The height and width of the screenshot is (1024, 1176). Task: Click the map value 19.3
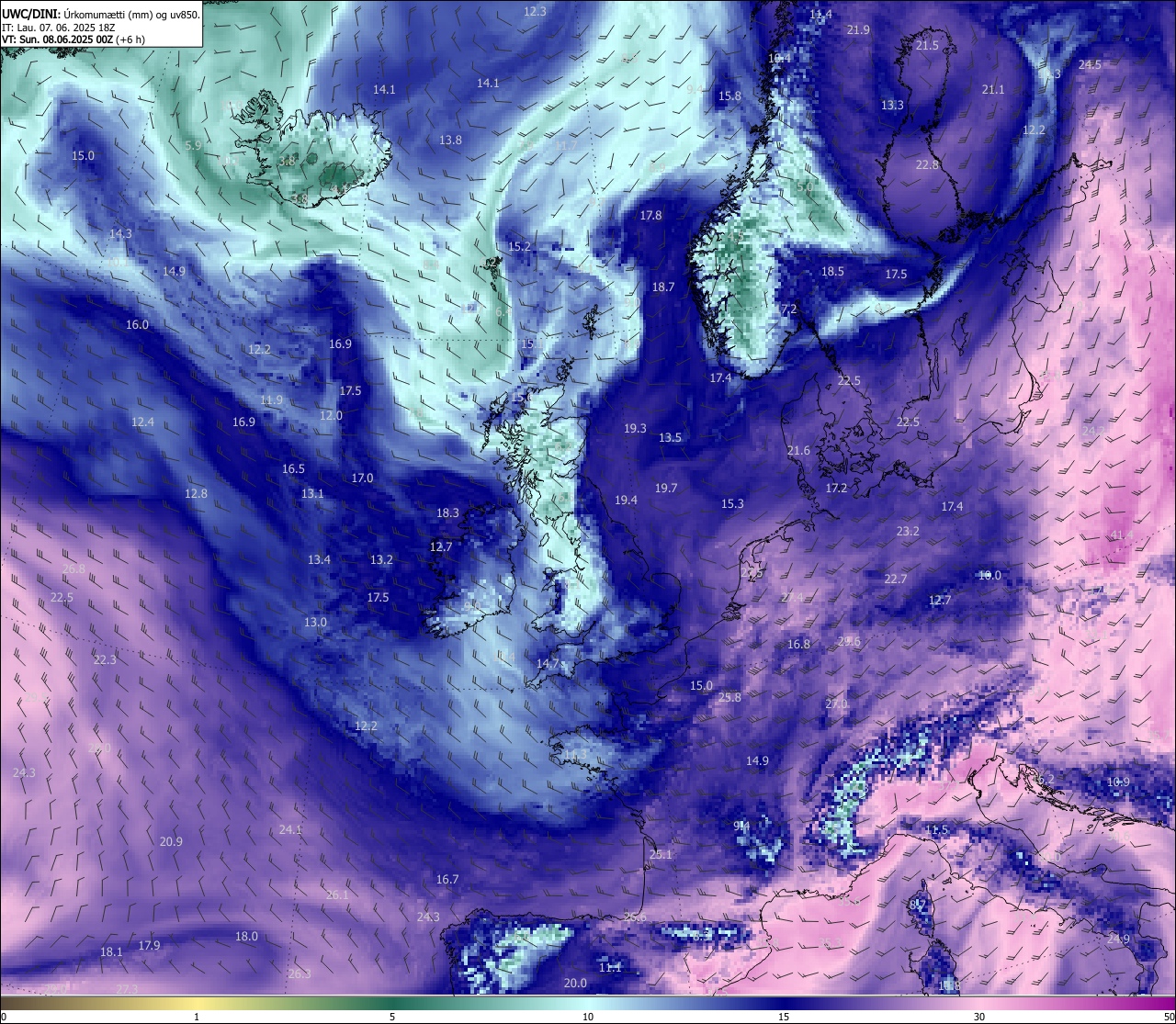tap(635, 428)
